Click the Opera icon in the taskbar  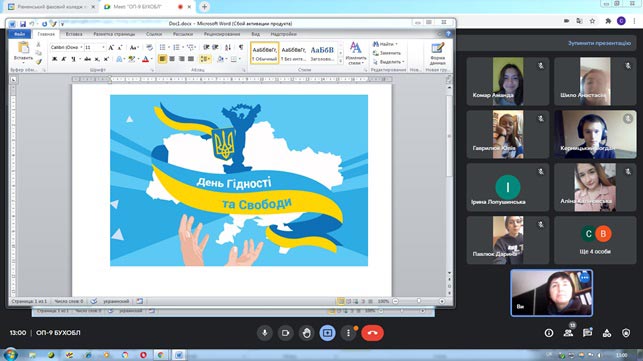[x=143, y=355]
